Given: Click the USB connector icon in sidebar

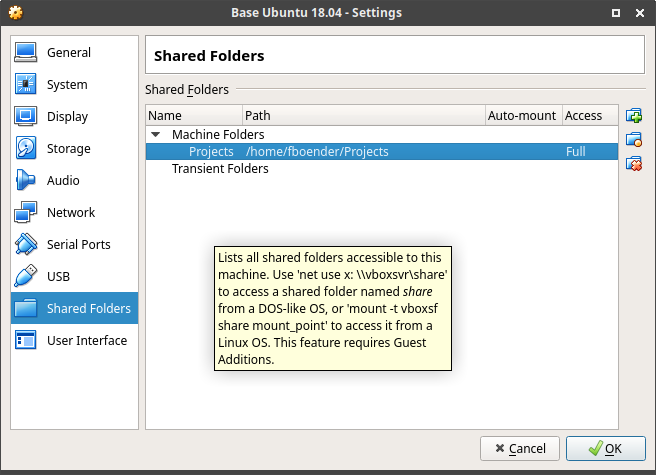Looking at the screenshot, I should [26, 276].
